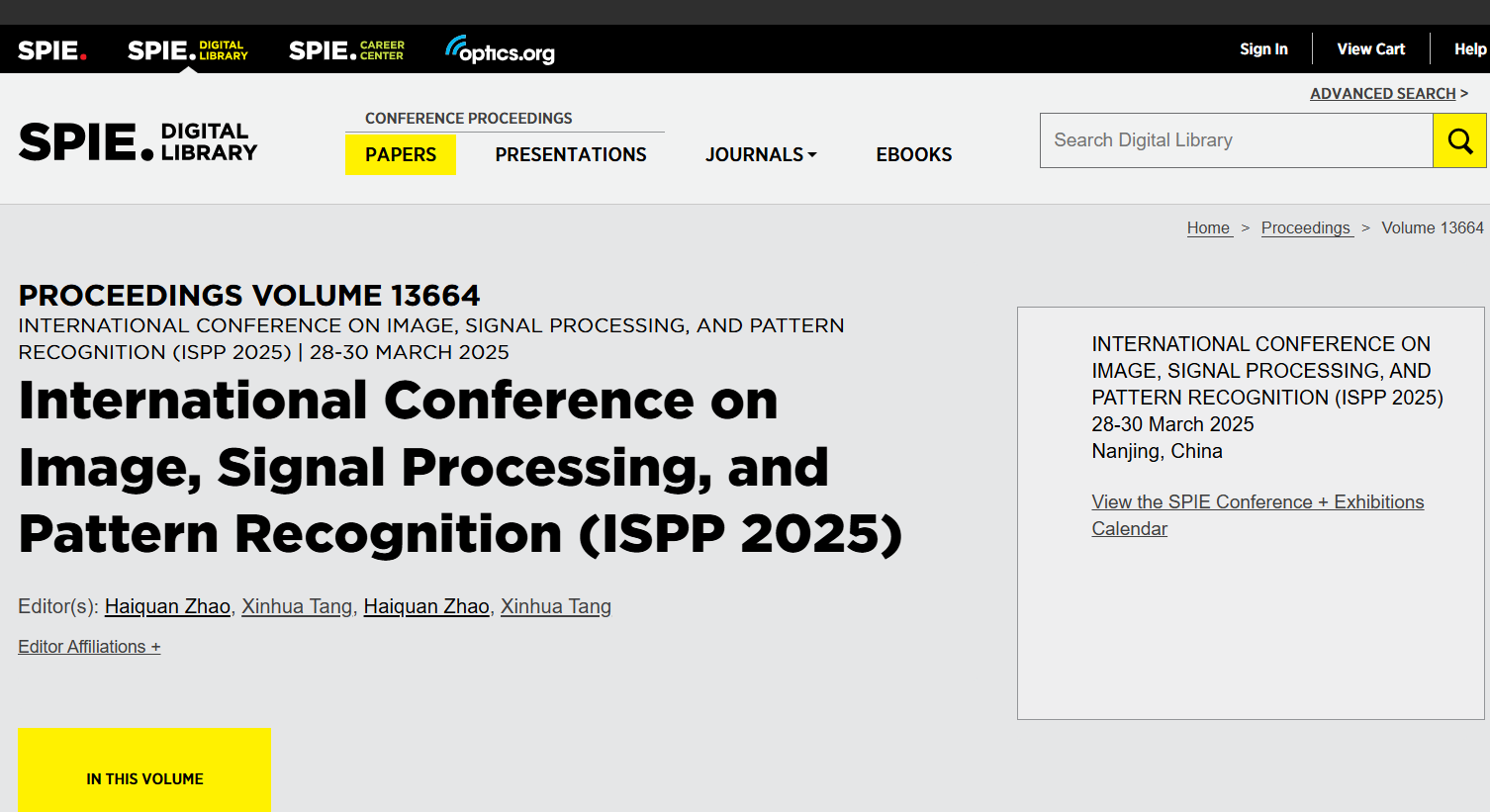
Task: Open the eBooks menu item
Action: tap(914, 154)
